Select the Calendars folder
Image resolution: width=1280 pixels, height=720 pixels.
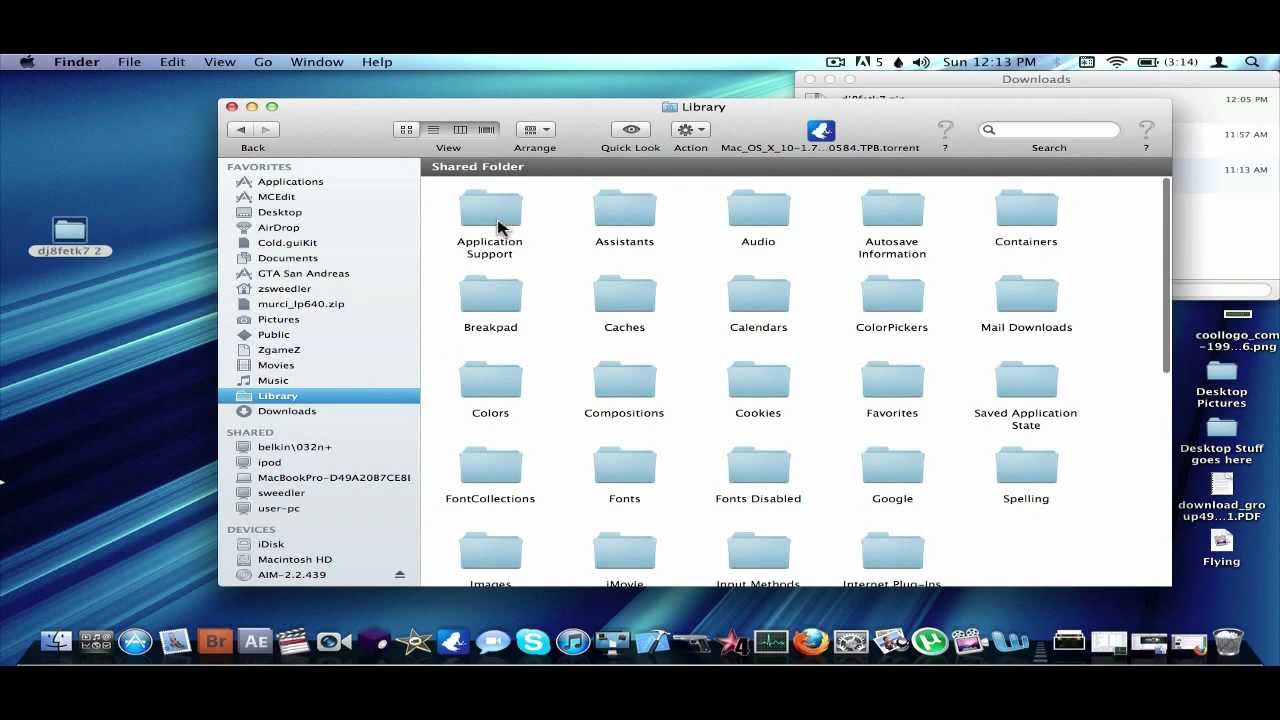tap(759, 305)
